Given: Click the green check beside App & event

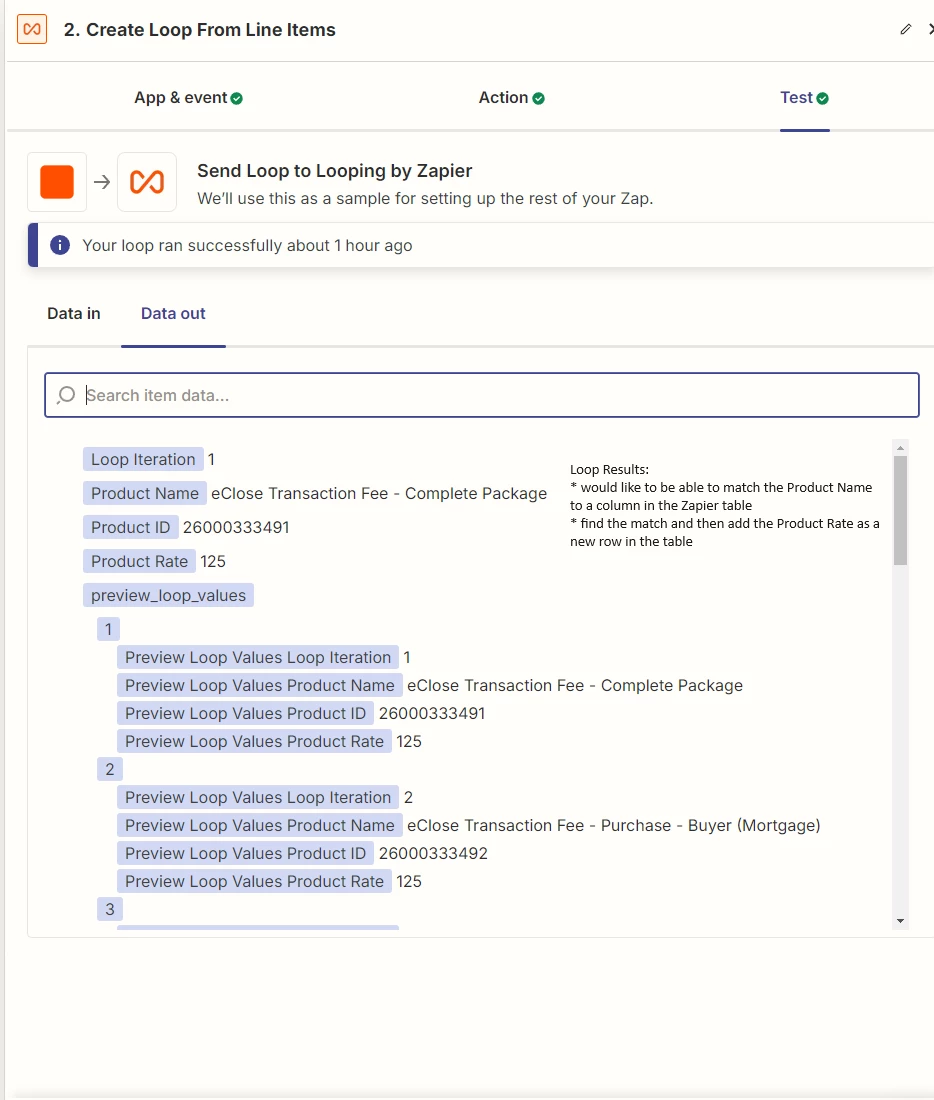Looking at the screenshot, I should 236,98.
